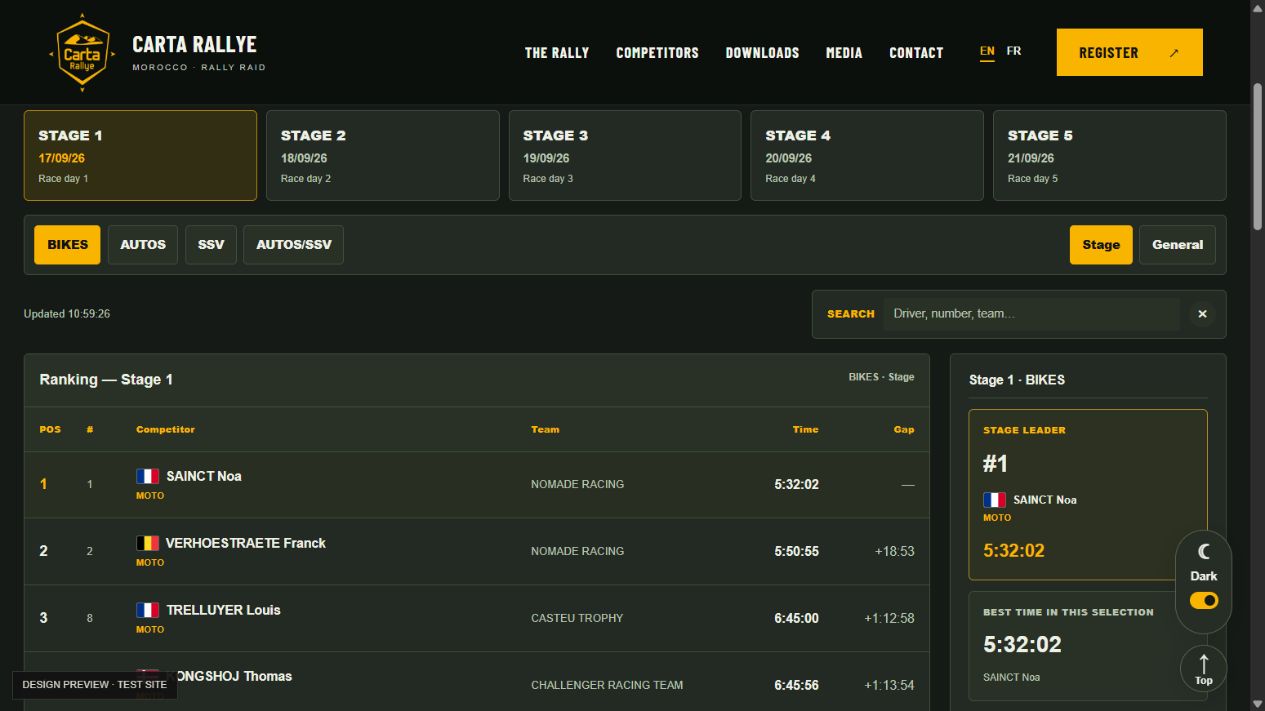
Task: Click the Time column header
Action: point(805,429)
